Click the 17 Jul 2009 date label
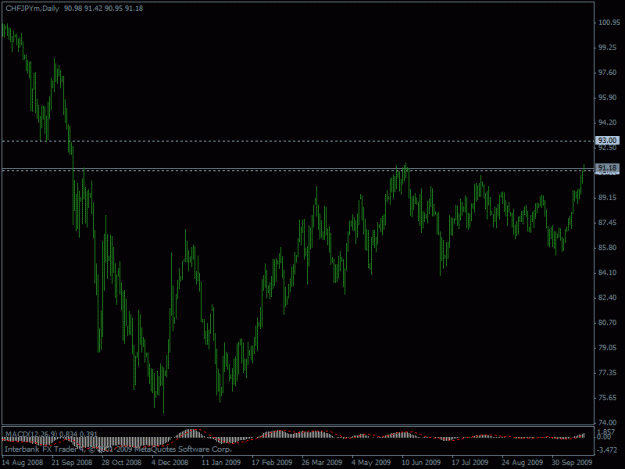 click(x=470, y=462)
